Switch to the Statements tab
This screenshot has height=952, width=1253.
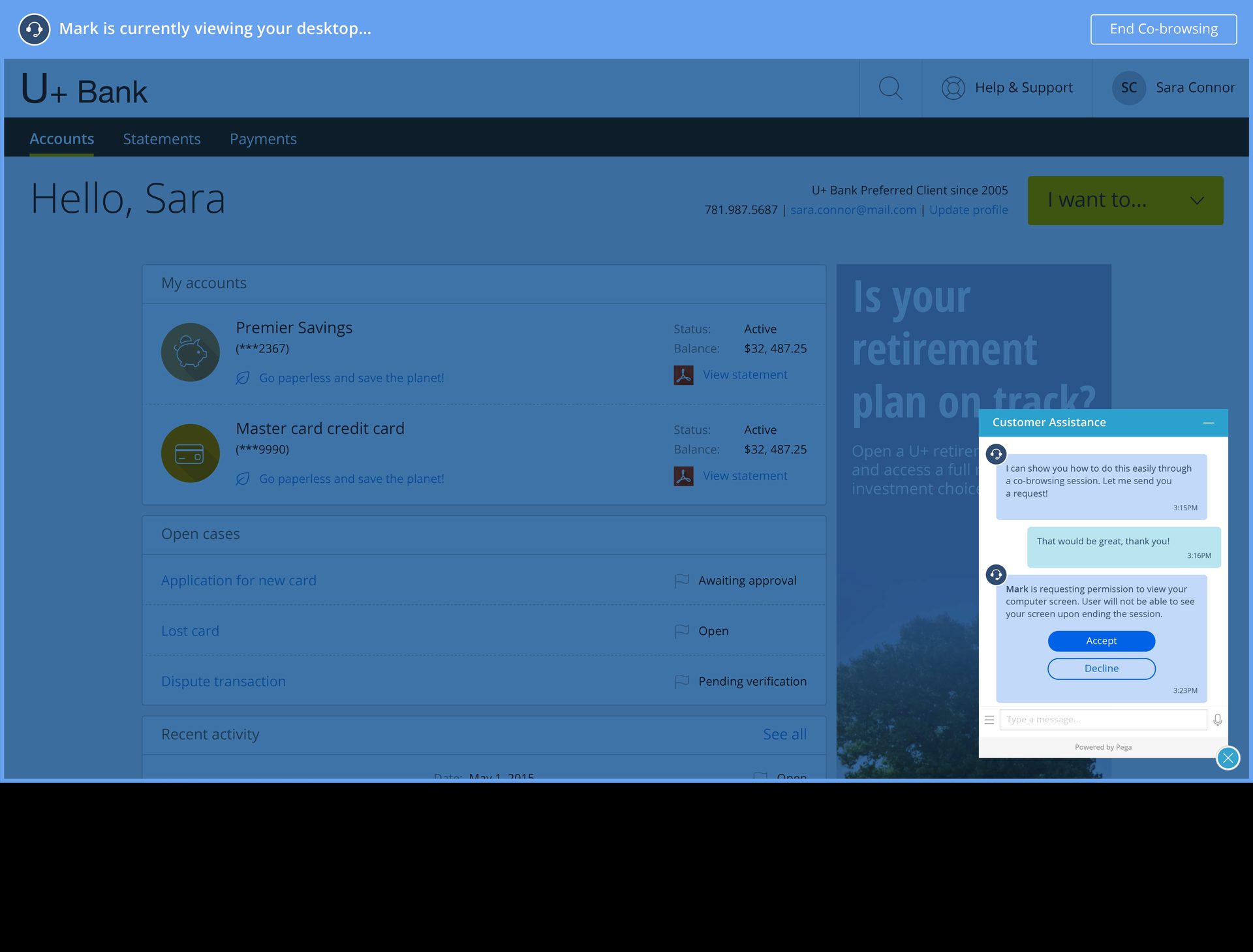(161, 138)
